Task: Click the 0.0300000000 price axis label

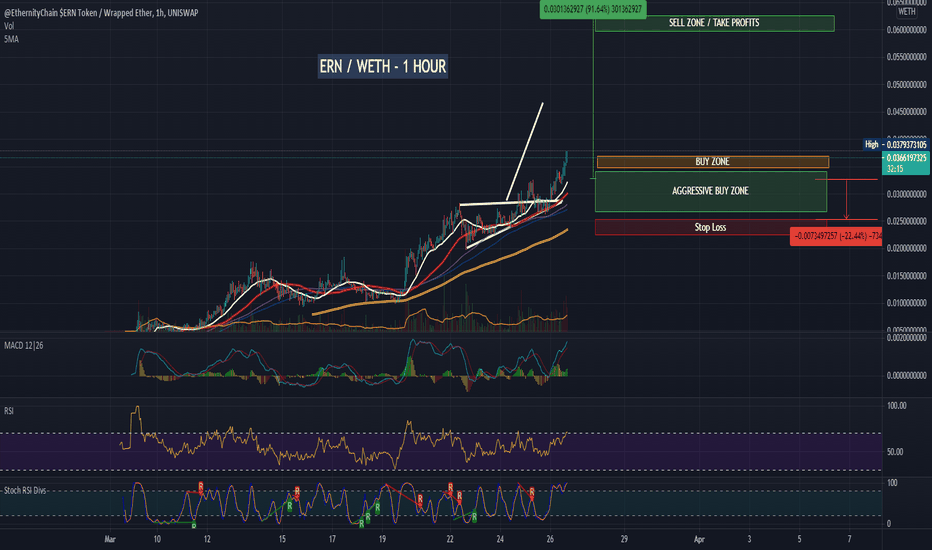Action: point(906,194)
